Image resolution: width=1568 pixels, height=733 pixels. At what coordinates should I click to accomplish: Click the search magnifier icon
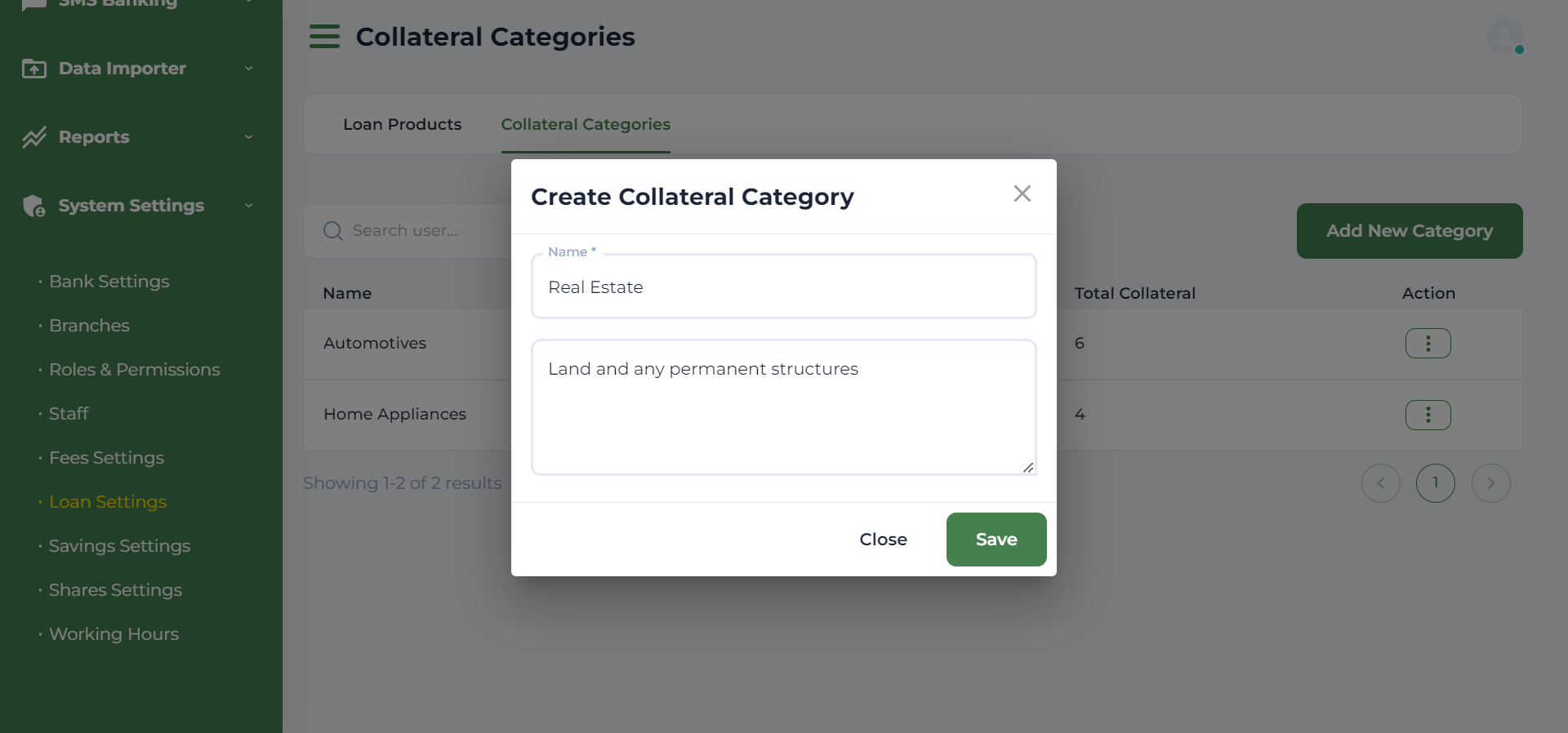[332, 231]
